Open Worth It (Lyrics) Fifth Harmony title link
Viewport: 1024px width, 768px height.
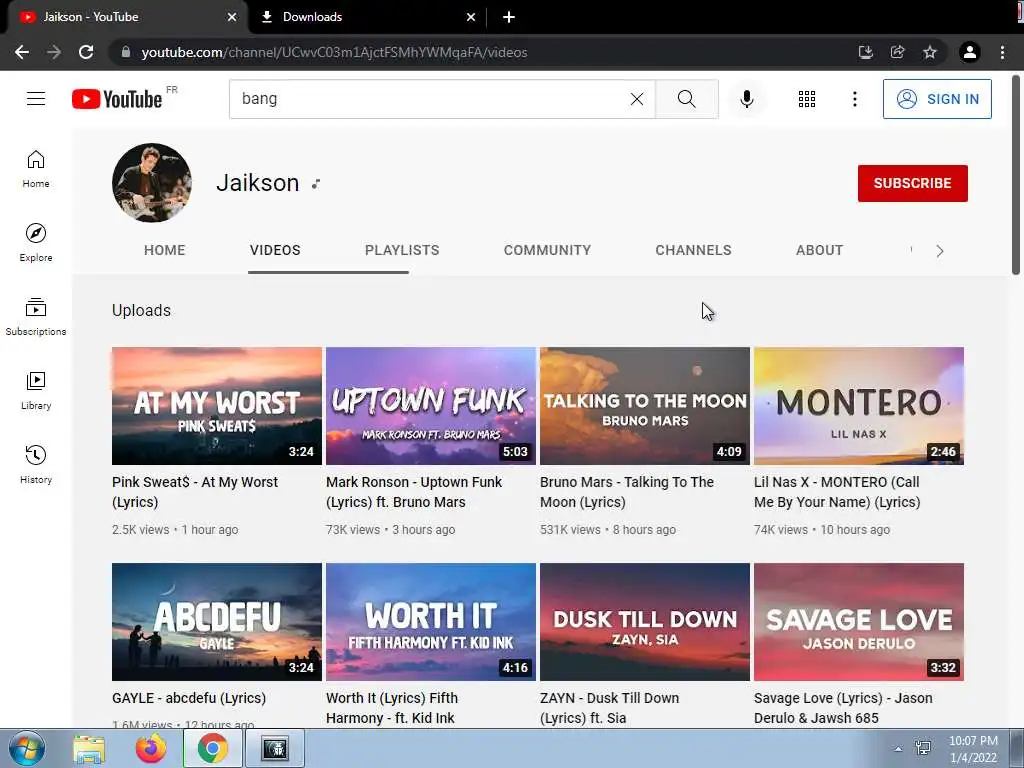[392, 708]
